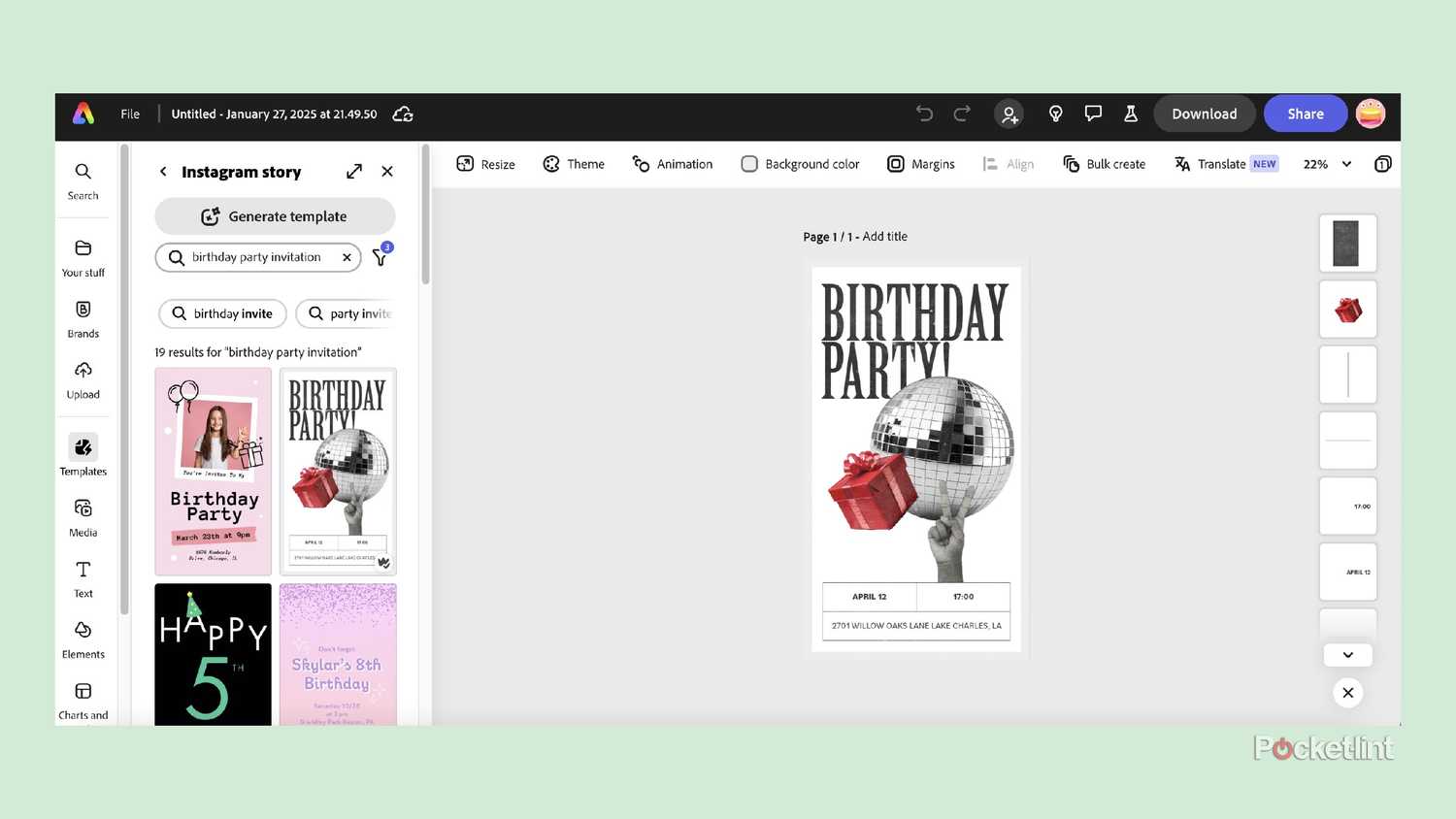Click Generate template
This screenshot has height=819, width=1456.
tap(275, 215)
